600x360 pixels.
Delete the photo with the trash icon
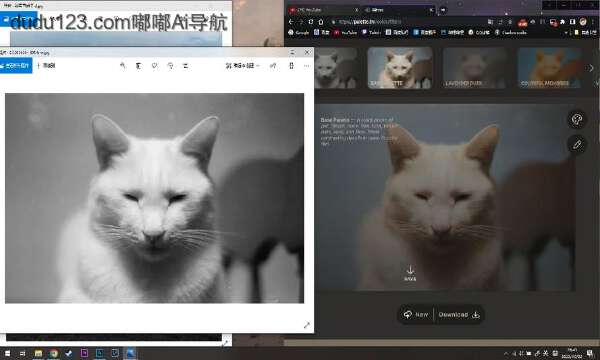point(139,66)
